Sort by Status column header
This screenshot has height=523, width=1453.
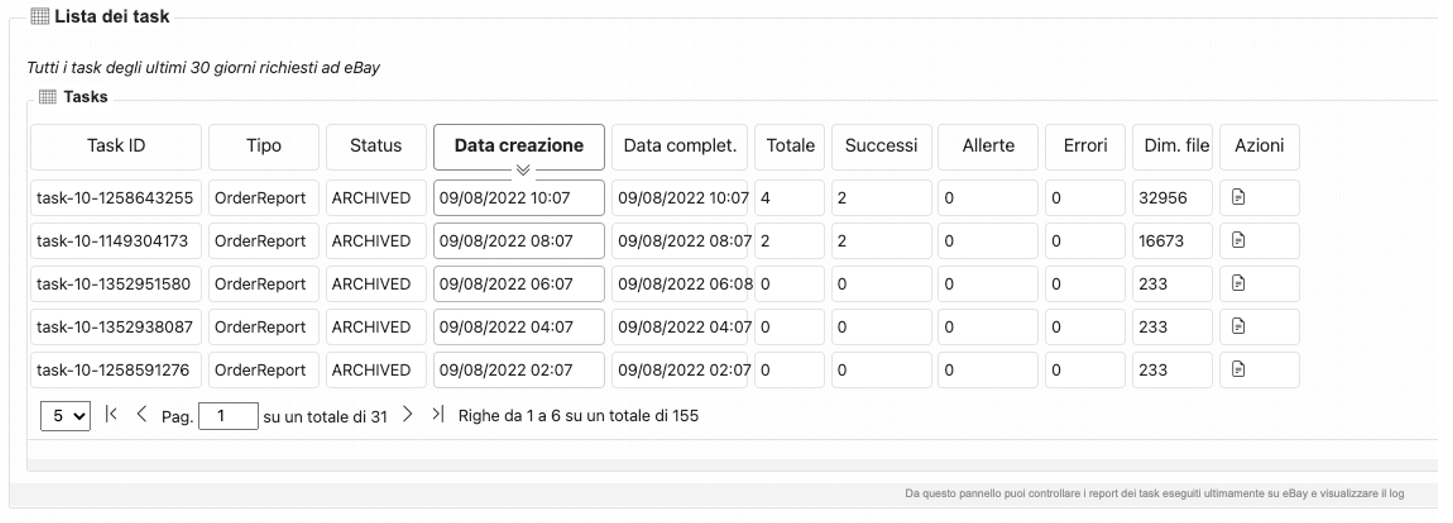point(376,146)
